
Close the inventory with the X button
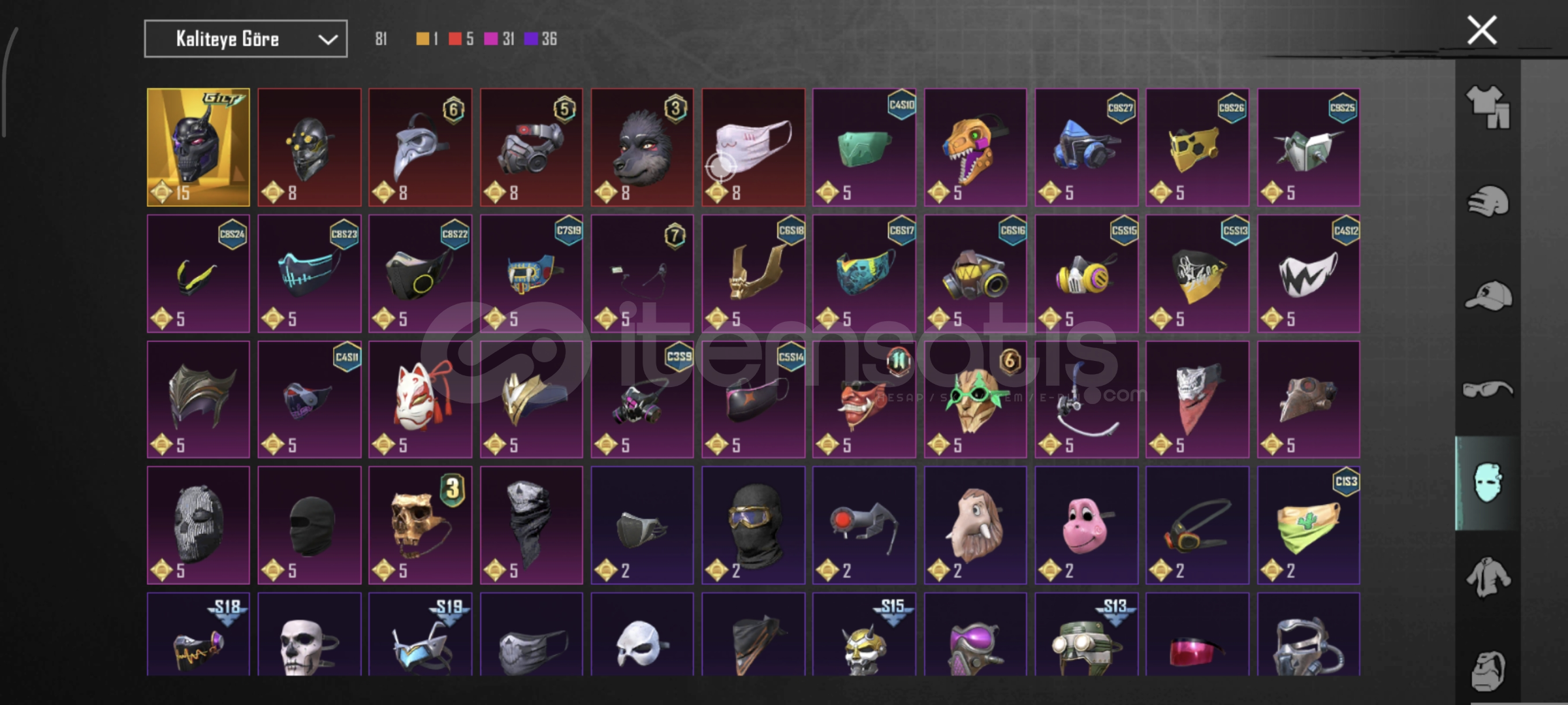coord(1482,30)
